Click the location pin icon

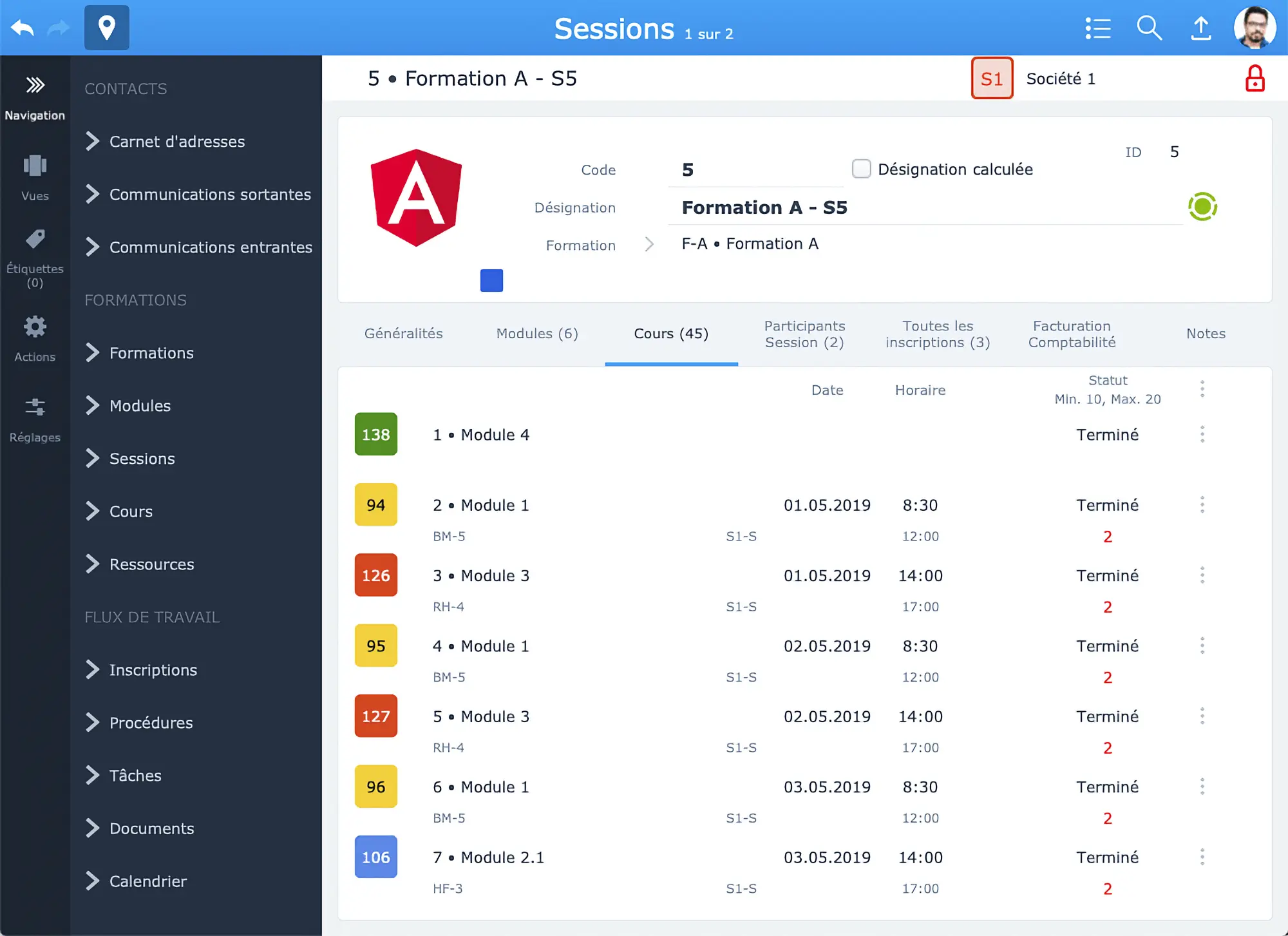(107, 28)
